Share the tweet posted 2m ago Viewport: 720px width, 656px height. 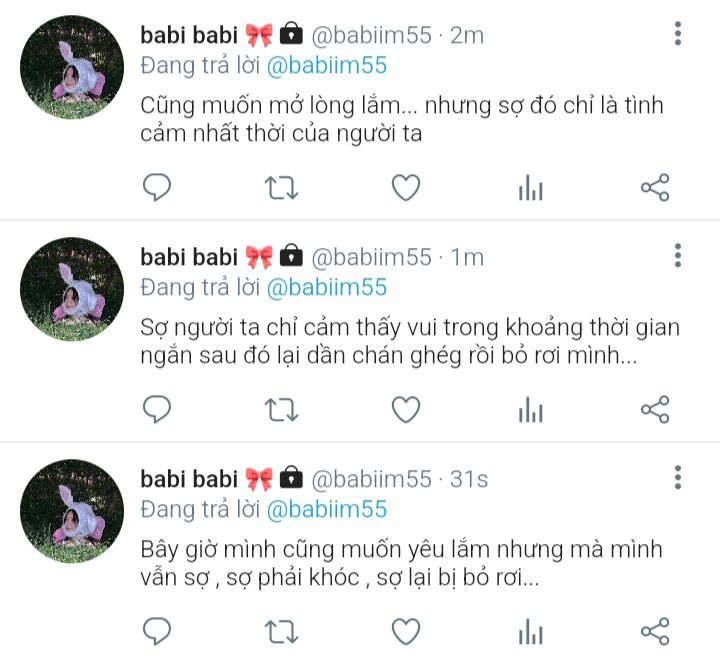[655, 187]
